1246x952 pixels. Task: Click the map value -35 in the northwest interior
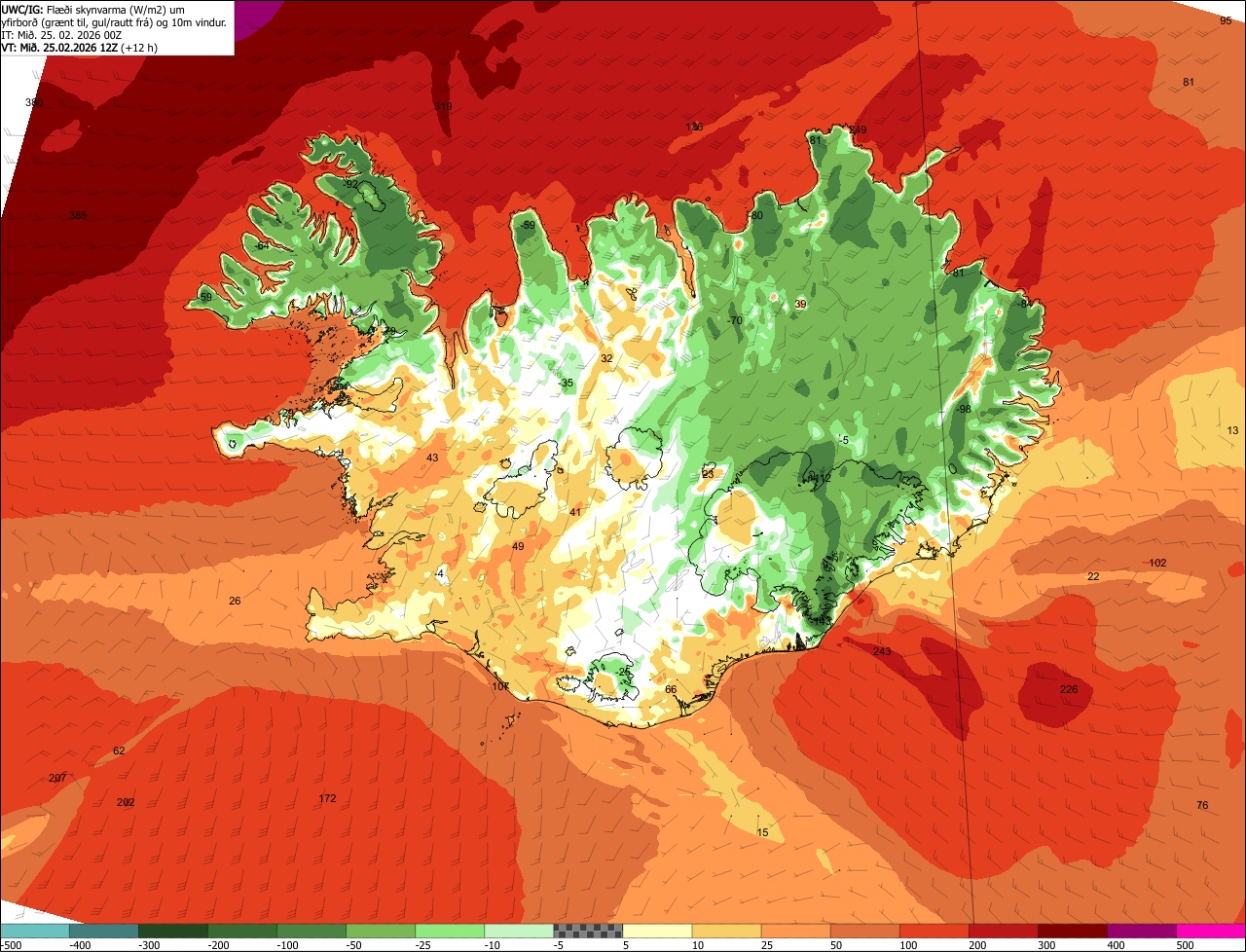click(x=566, y=383)
